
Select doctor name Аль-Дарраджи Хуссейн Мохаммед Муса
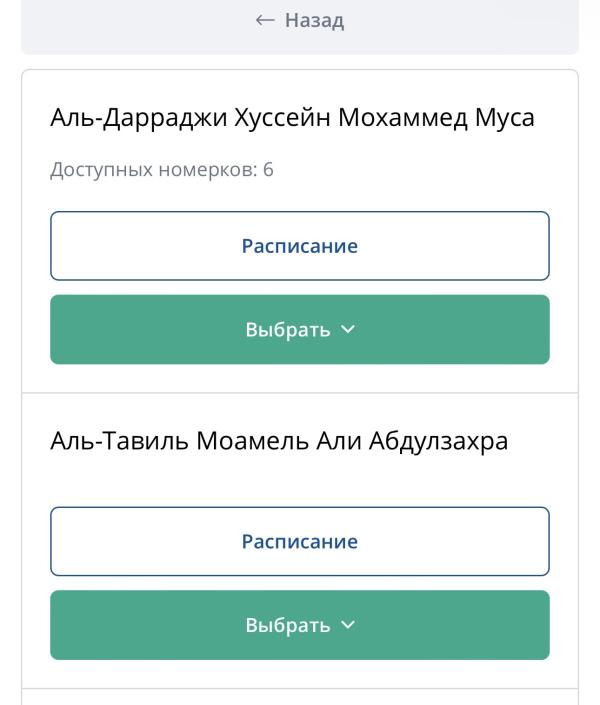pos(292,118)
